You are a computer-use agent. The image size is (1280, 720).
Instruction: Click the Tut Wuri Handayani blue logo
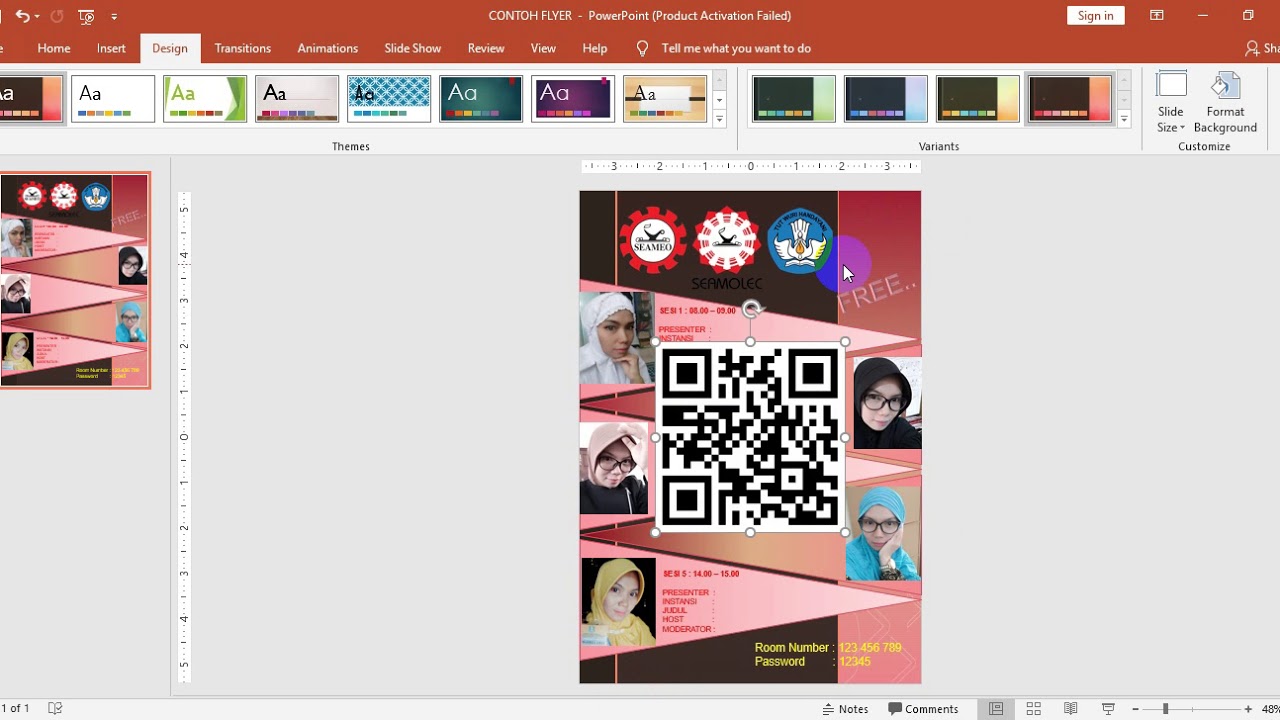[x=800, y=240]
